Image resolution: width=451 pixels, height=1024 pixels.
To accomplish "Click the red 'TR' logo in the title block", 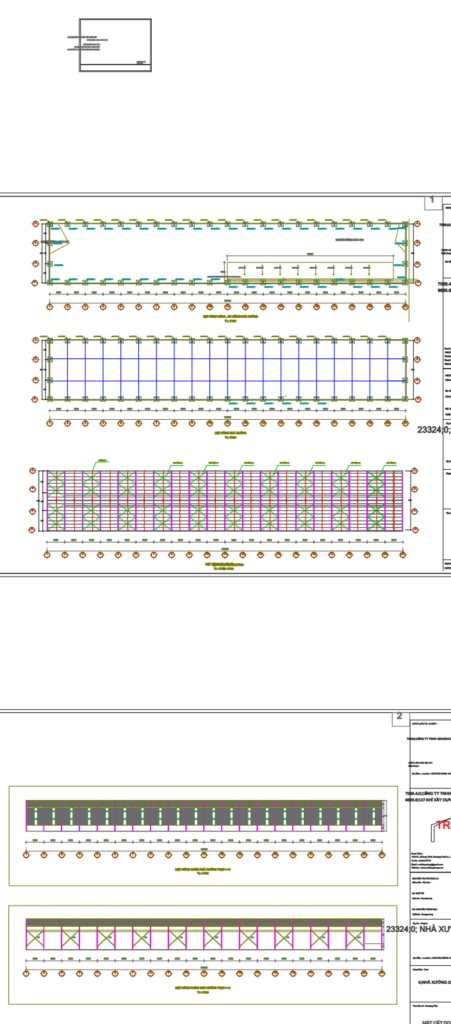I will click(443, 825).
